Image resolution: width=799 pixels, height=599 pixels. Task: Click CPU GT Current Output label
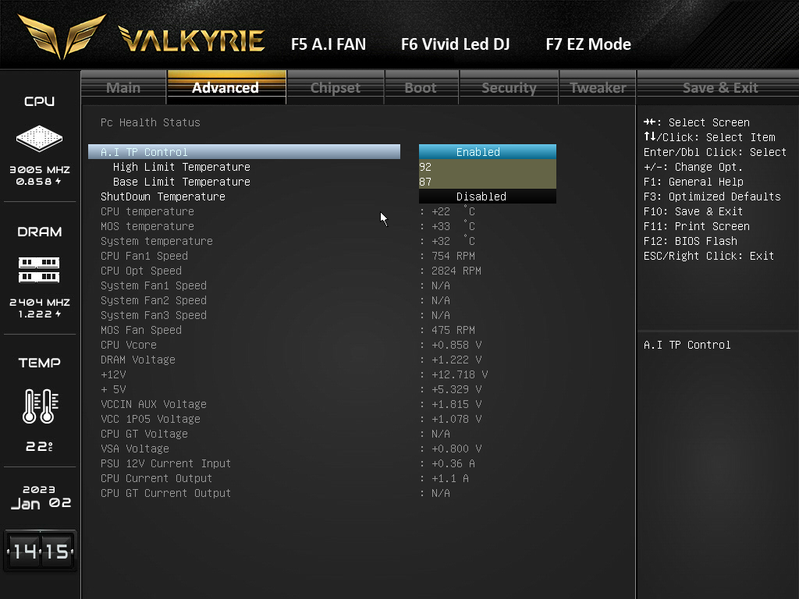(x=166, y=493)
